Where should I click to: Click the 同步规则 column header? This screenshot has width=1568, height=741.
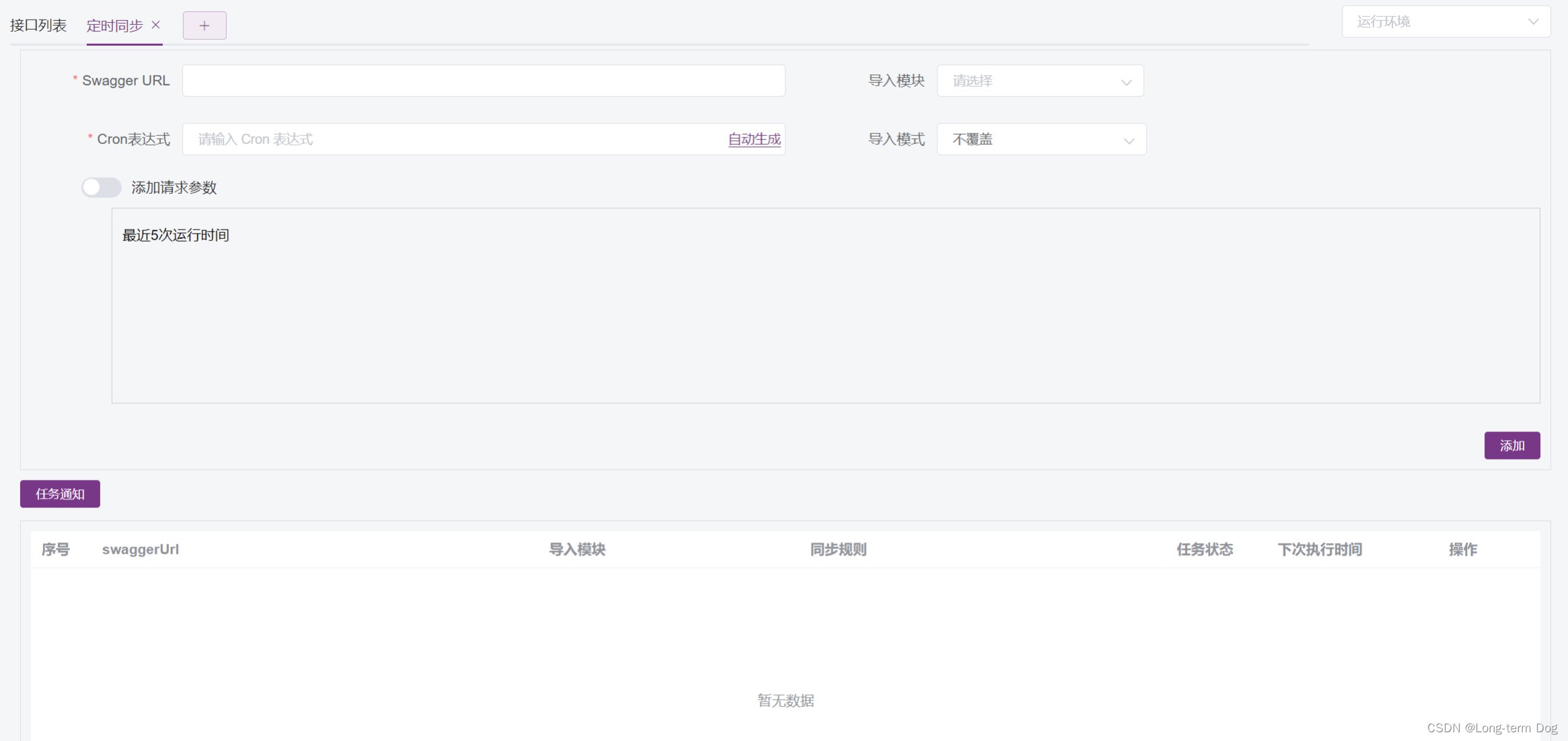click(x=838, y=549)
